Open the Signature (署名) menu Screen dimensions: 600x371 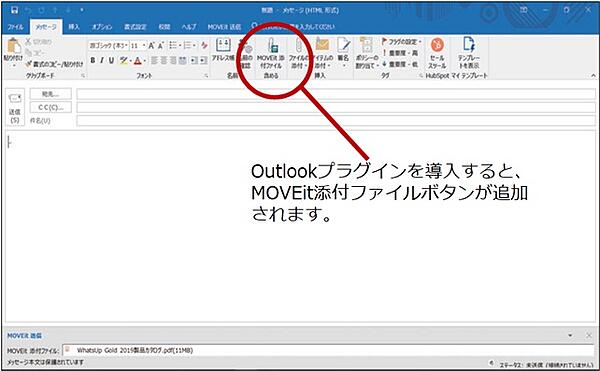[x=343, y=53]
